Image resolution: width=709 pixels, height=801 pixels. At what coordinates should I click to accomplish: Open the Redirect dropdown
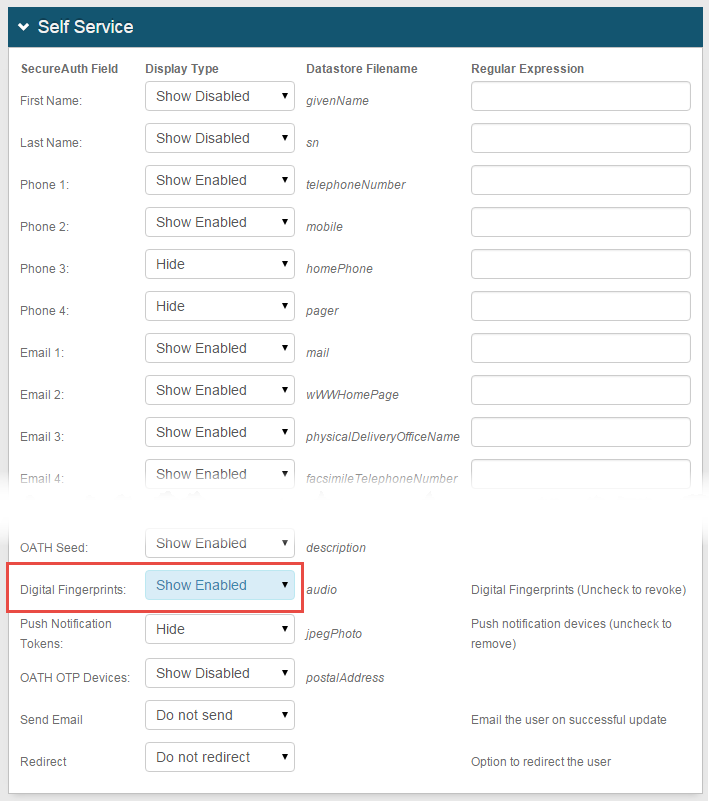[x=220, y=758]
